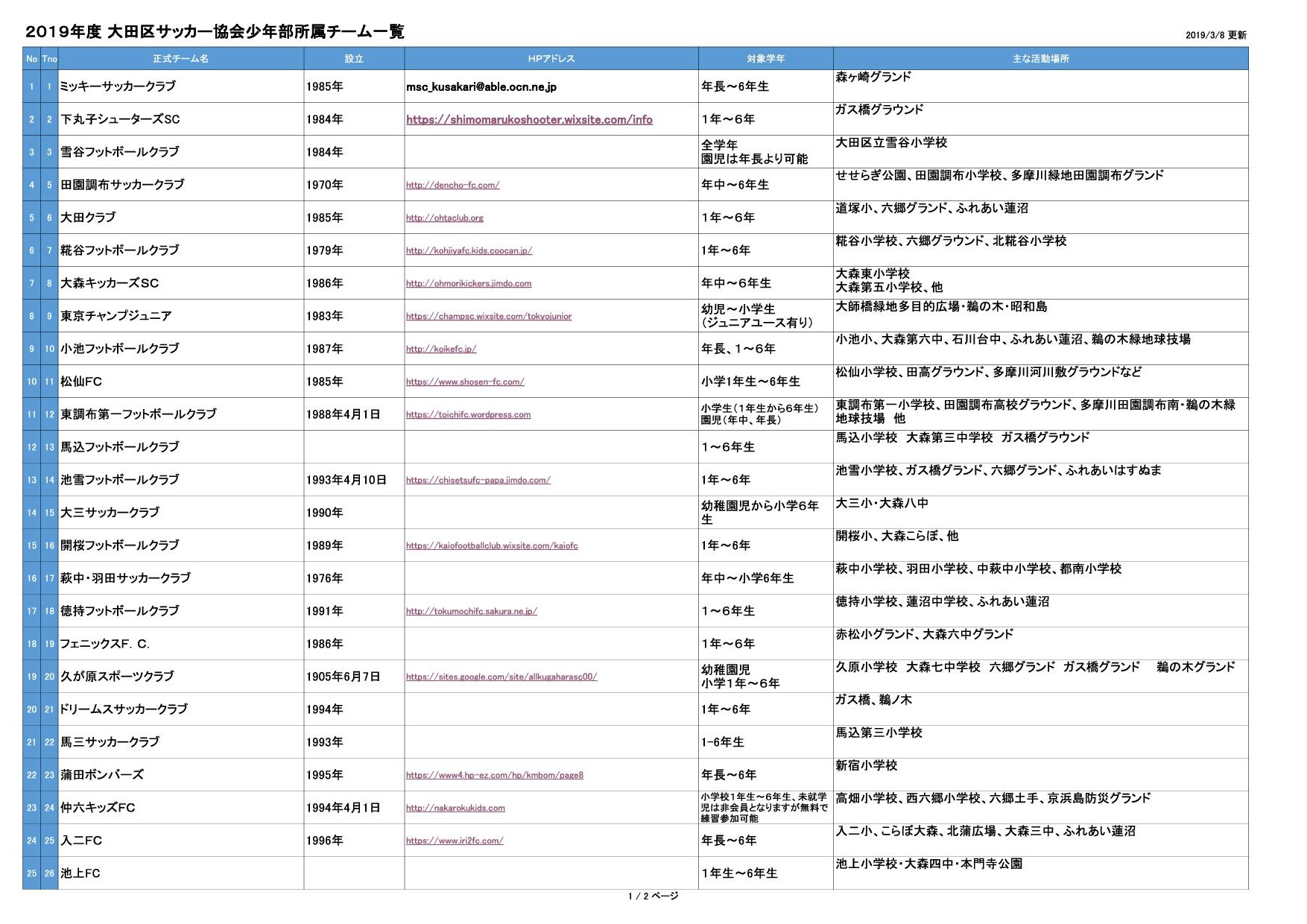The height and width of the screenshot is (924, 1307).
Task: Click founding date 1905年6月7日
Action: point(343,677)
